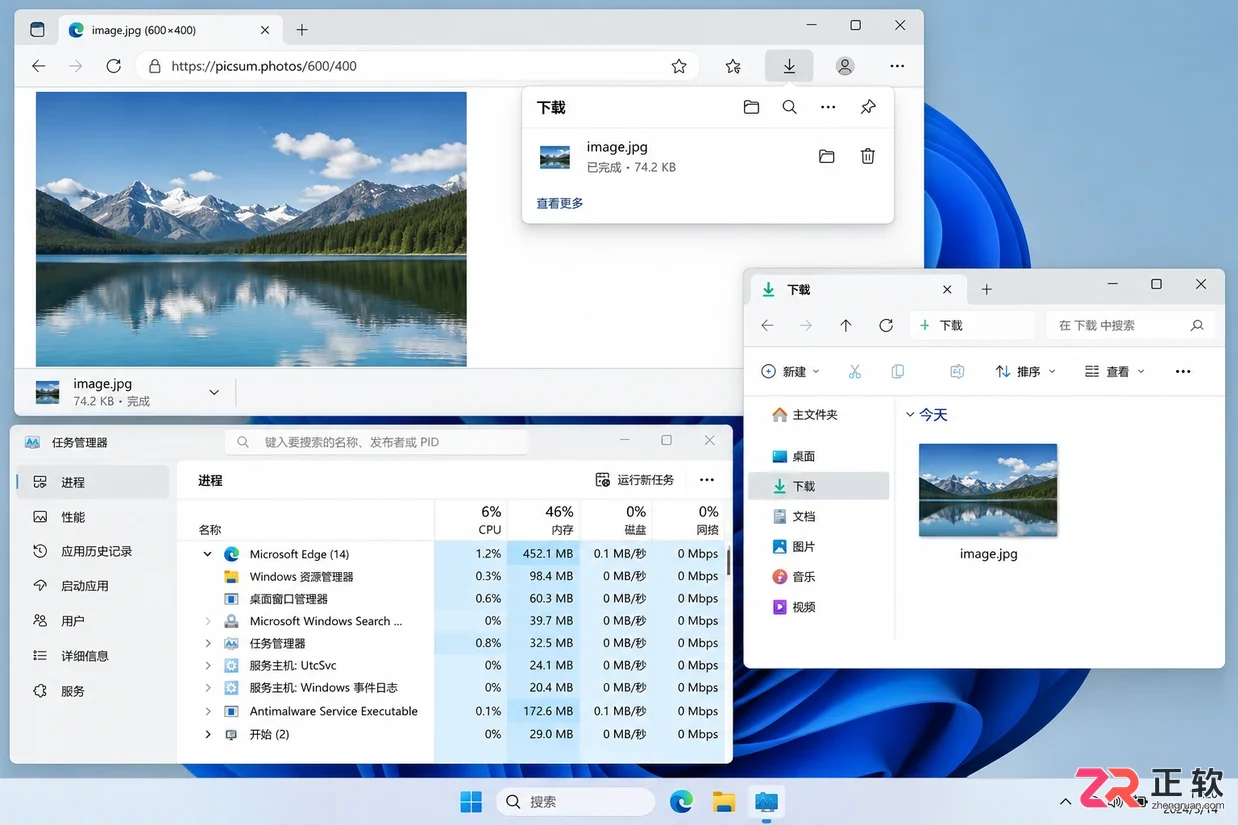Click the Edge profile avatar icon

(845, 66)
